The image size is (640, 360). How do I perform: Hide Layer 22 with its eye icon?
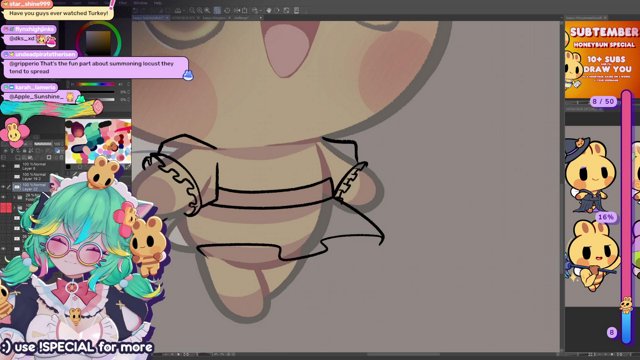point(4,187)
